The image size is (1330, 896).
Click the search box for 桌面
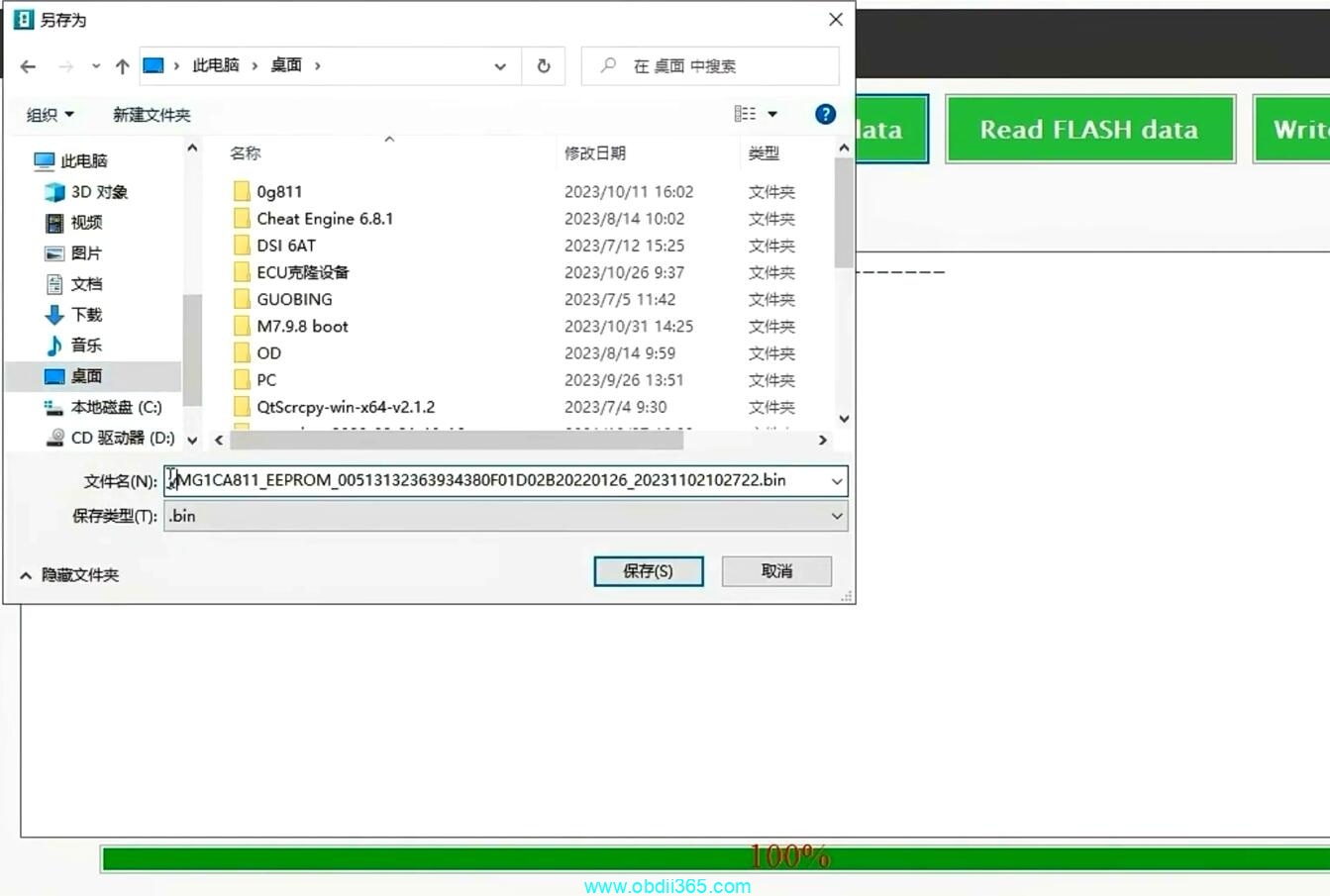pyautogui.click(x=710, y=66)
